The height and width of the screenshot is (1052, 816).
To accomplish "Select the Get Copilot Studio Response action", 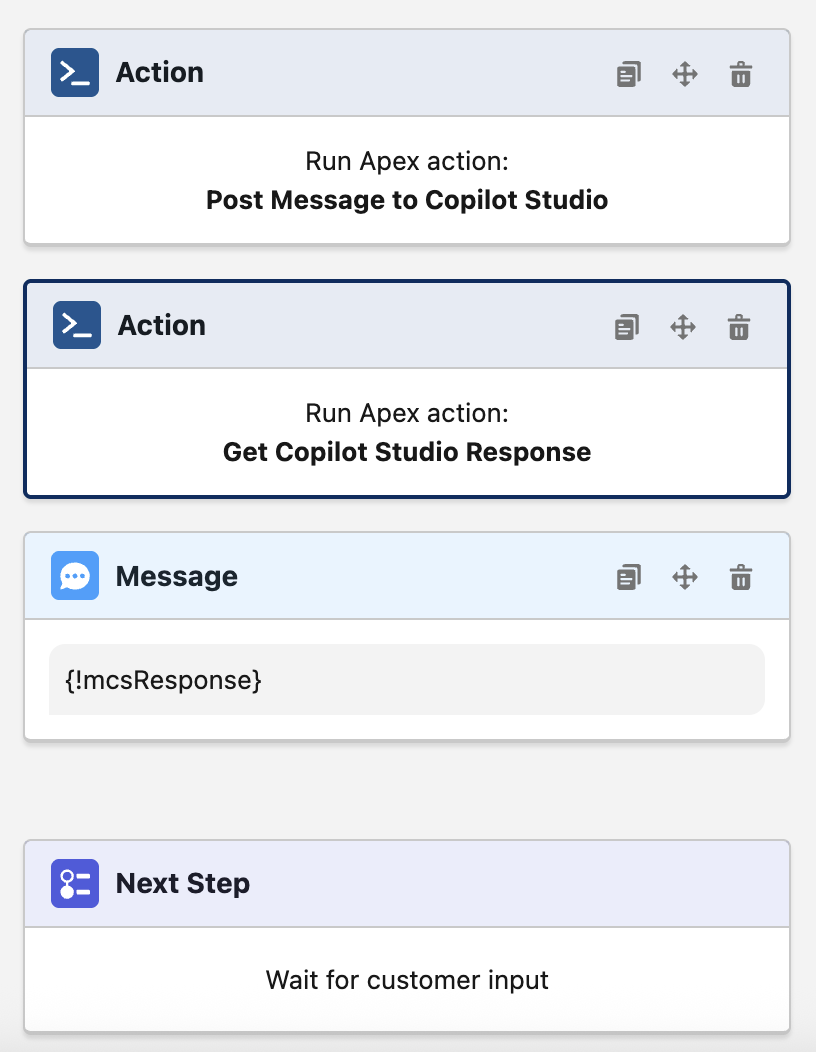I will [x=406, y=433].
